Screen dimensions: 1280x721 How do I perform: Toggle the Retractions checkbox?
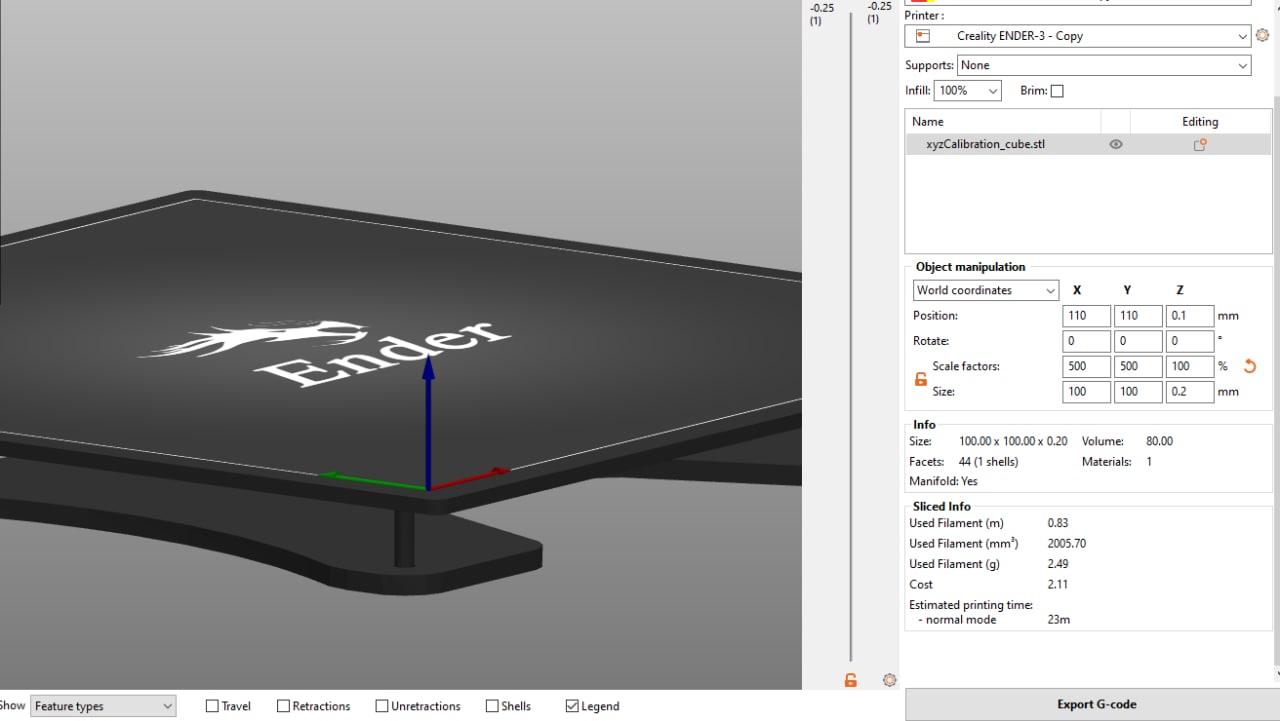click(x=283, y=706)
